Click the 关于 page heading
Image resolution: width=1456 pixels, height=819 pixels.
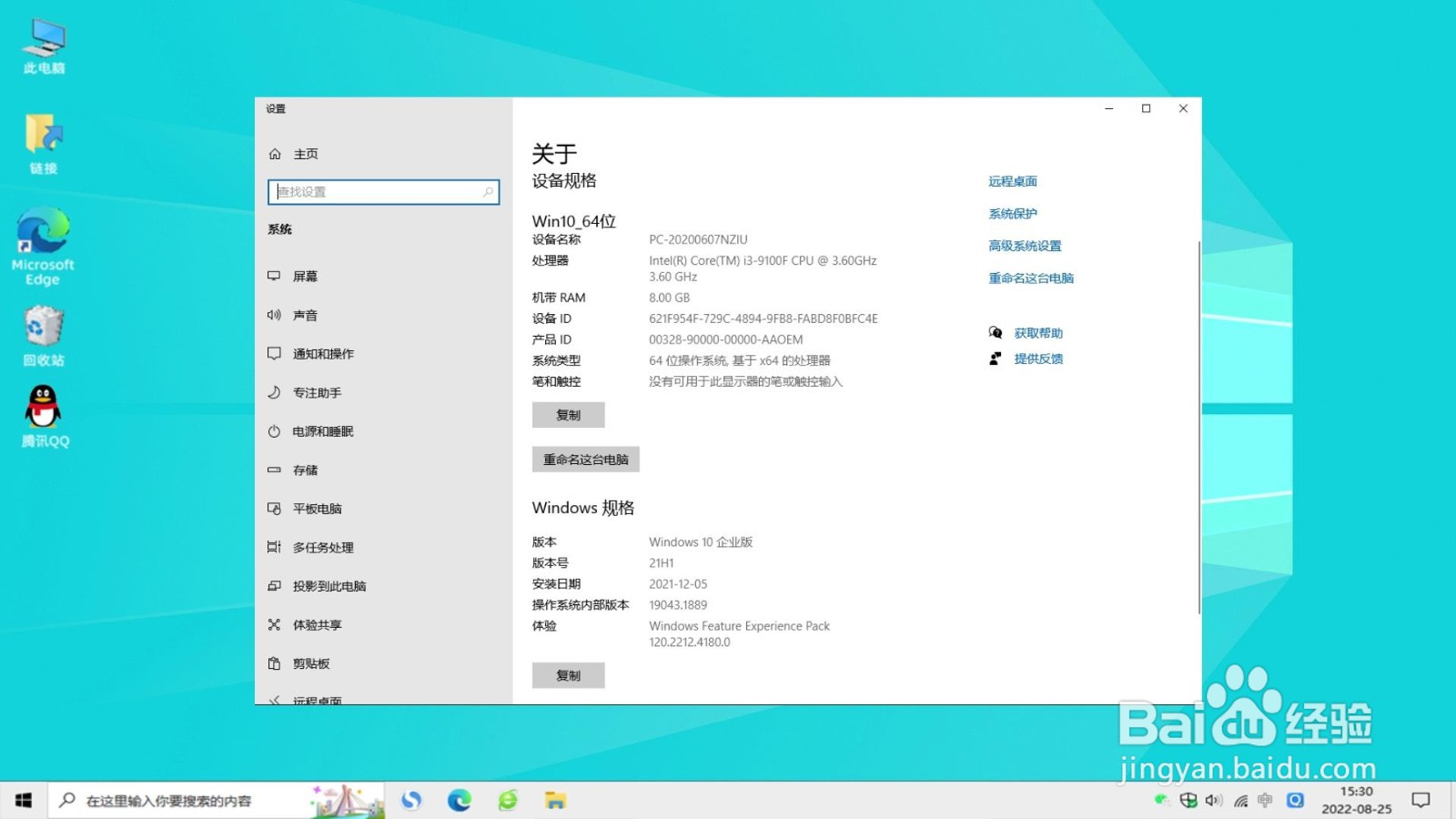point(554,154)
